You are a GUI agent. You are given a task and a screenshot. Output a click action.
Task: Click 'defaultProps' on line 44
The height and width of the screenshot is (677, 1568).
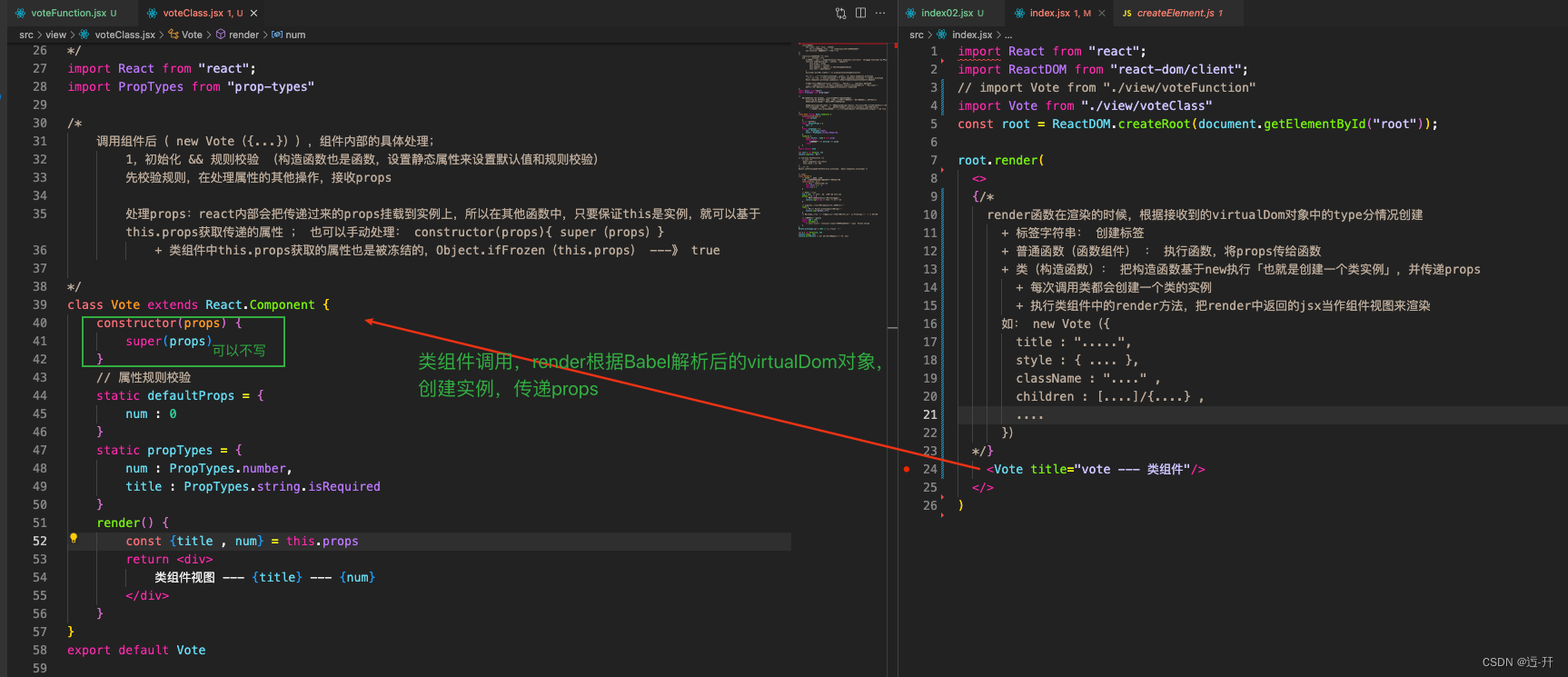click(191, 395)
